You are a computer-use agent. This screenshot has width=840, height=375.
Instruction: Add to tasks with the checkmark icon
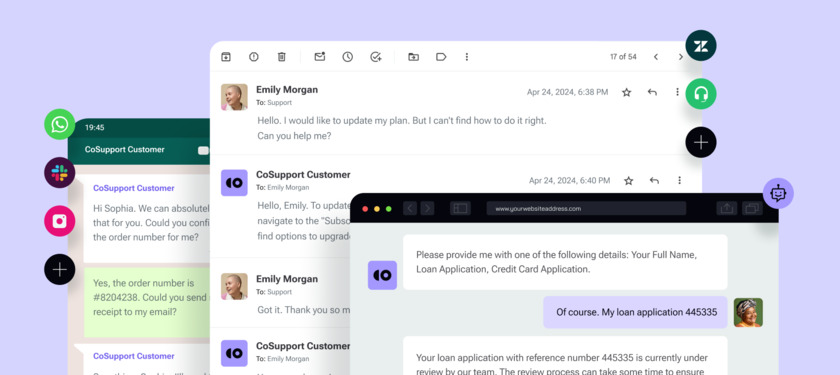(376, 57)
